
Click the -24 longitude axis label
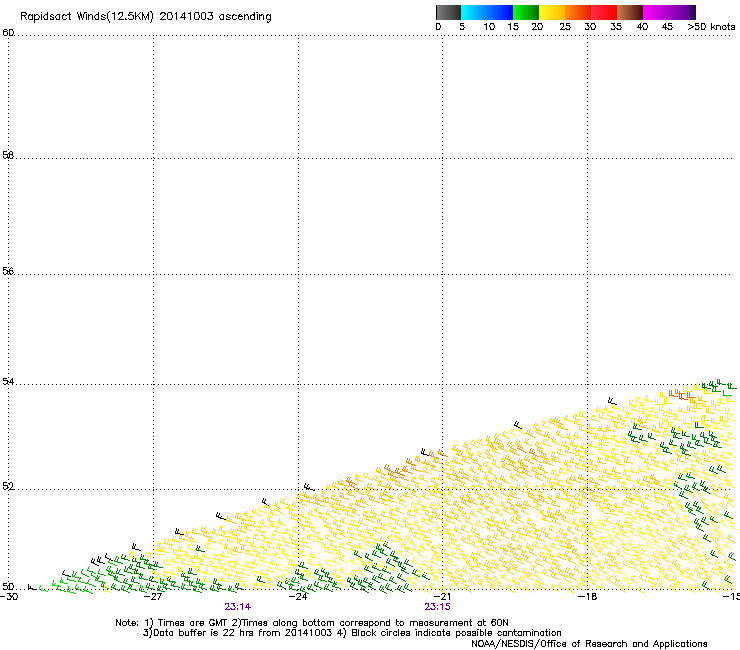coord(298,597)
